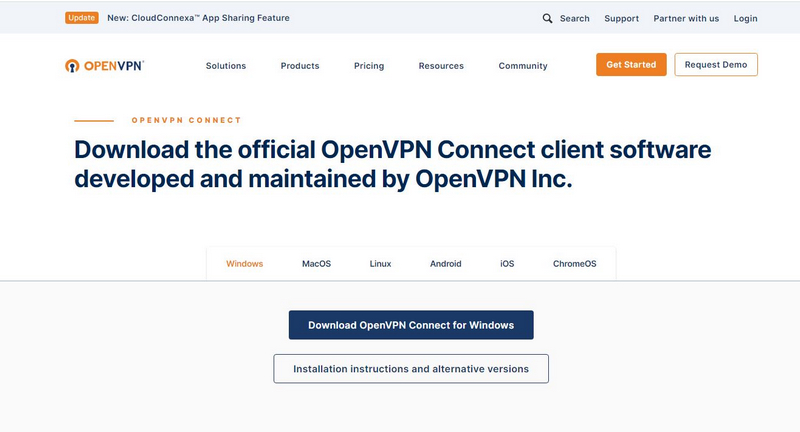Click the Download the official OpenVPN Connect headline
The height and width of the screenshot is (432, 800).
pyautogui.click(x=392, y=164)
